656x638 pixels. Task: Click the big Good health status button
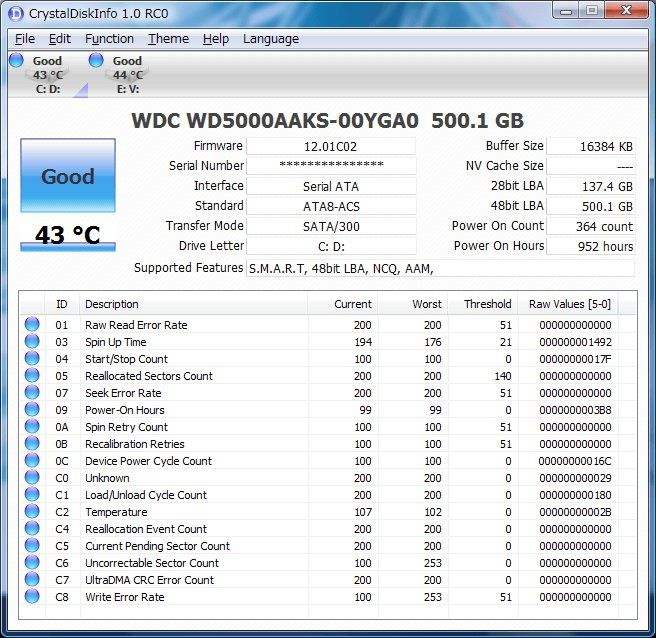click(x=68, y=176)
